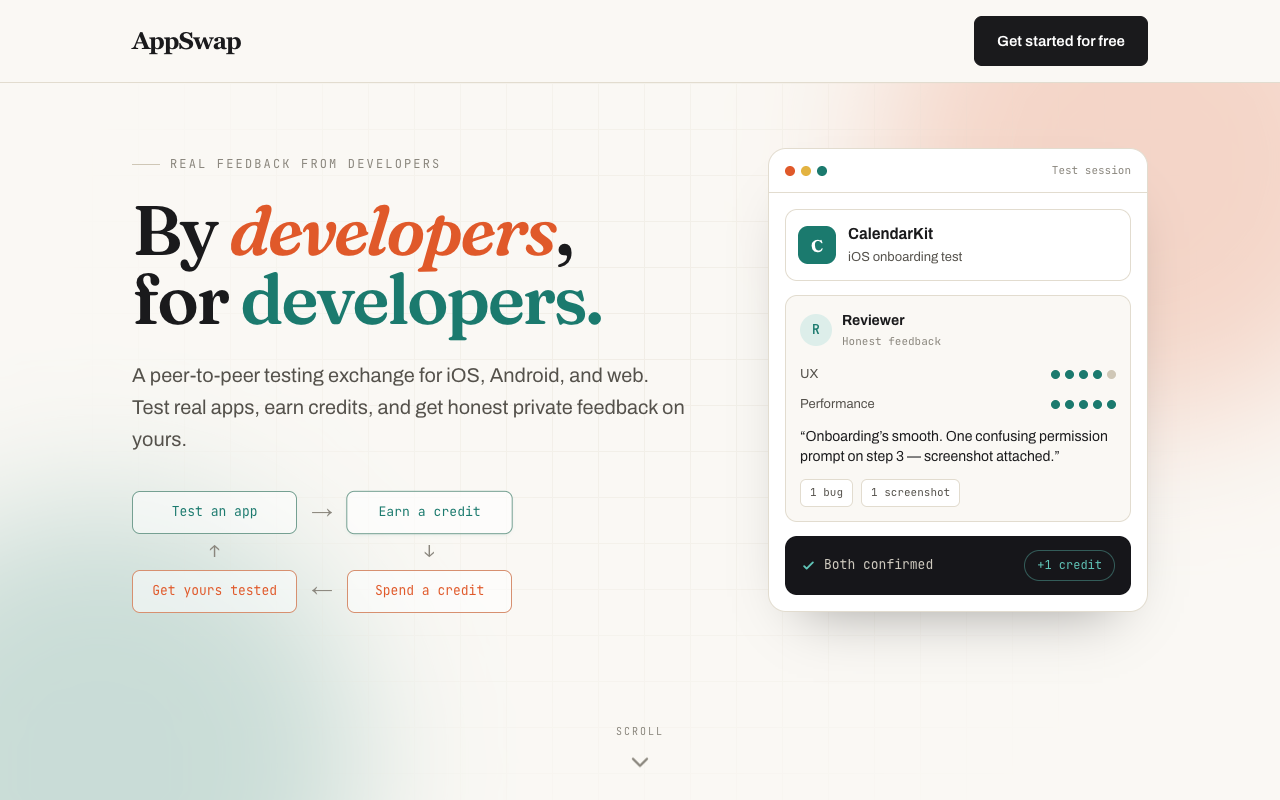The image size is (1280, 800).
Task: Click the Honest feedback text
Action: pyautogui.click(x=891, y=342)
